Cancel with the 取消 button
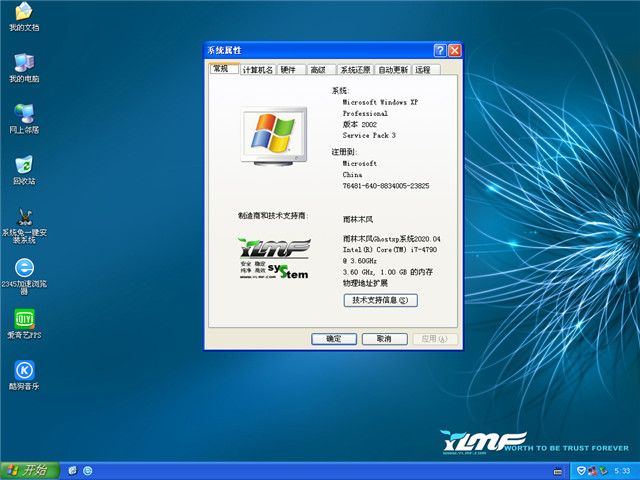 click(x=384, y=339)
